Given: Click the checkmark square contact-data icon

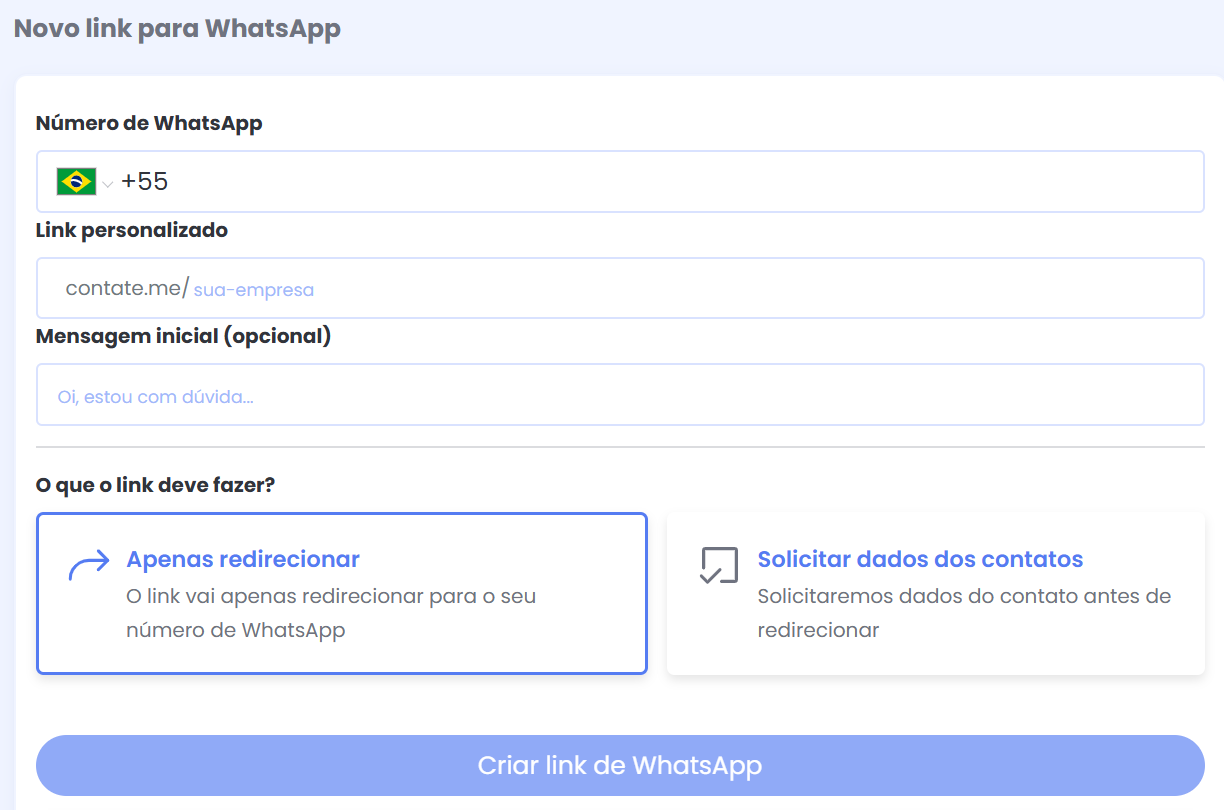Looking at the screenshot, I should (x=718, y=565).
